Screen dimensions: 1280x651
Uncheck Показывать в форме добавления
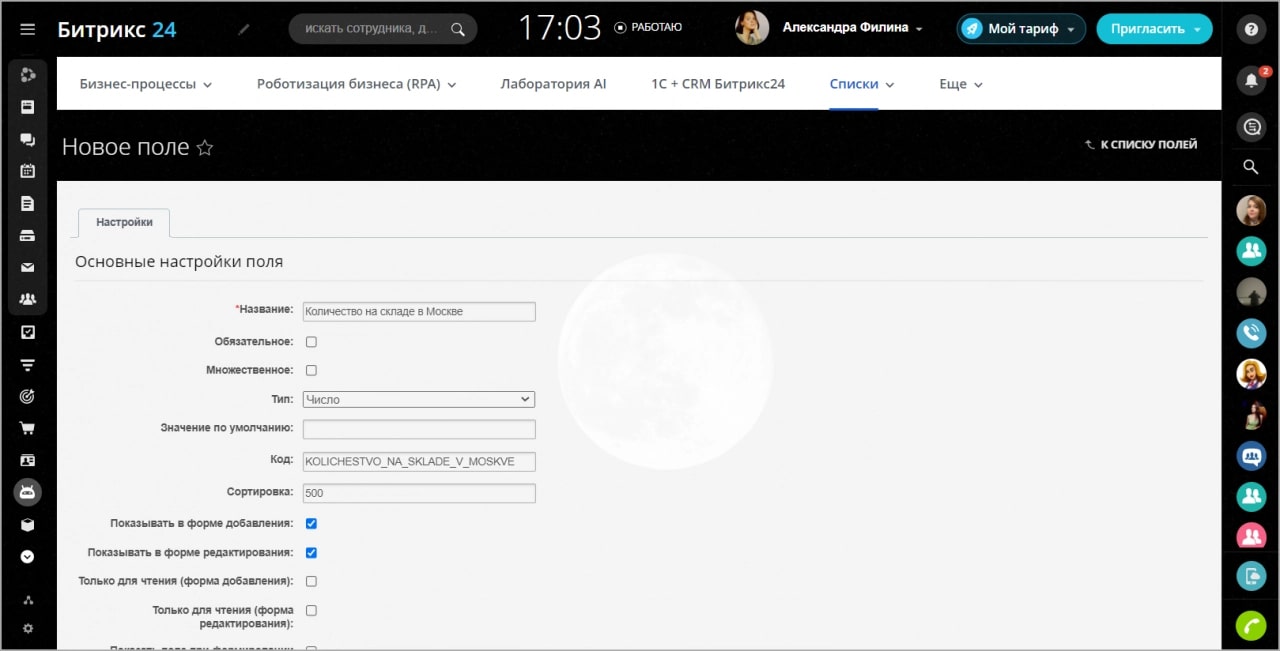[x=311, y=523]
